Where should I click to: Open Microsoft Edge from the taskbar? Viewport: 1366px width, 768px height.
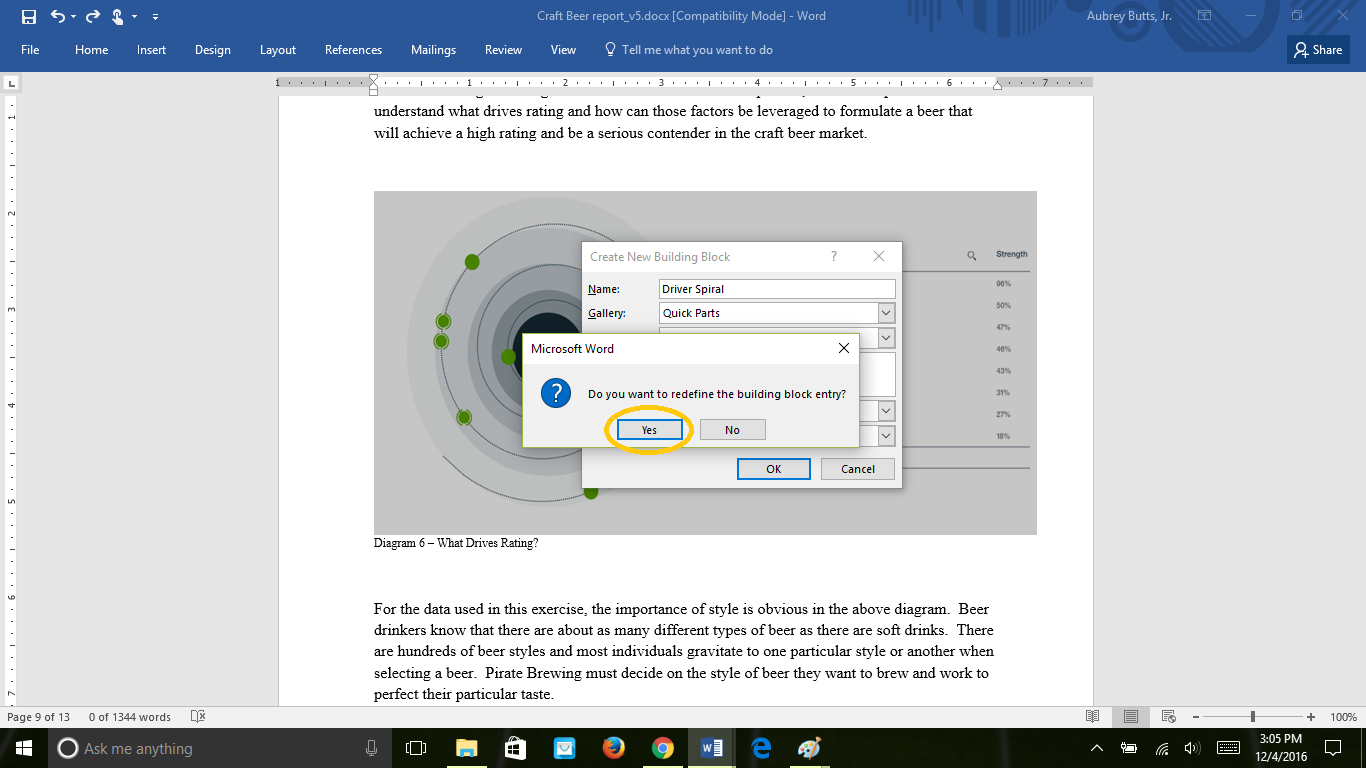point(760,748)
